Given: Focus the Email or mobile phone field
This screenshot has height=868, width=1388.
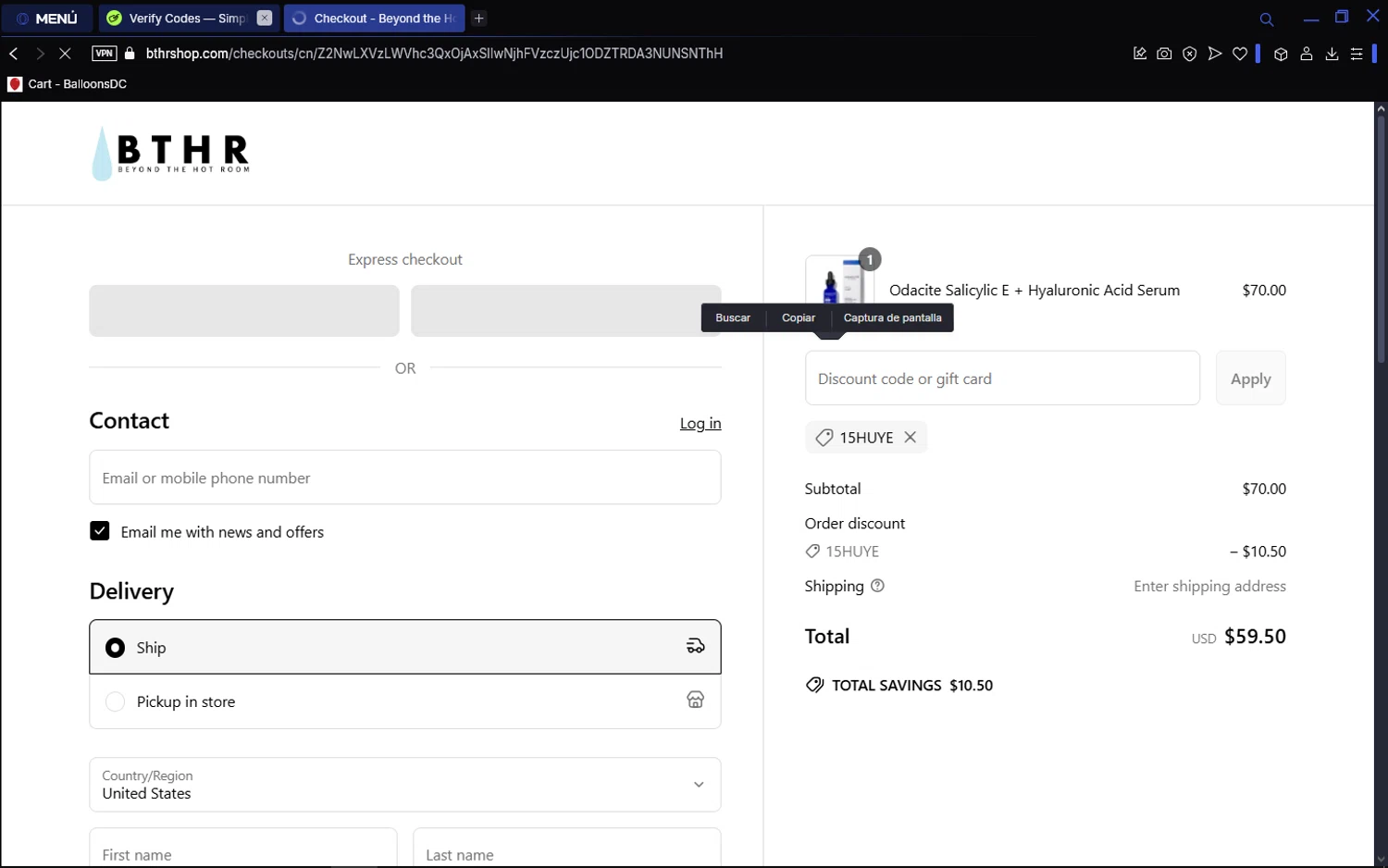Looking at the screenshot, I should point(405,477).
